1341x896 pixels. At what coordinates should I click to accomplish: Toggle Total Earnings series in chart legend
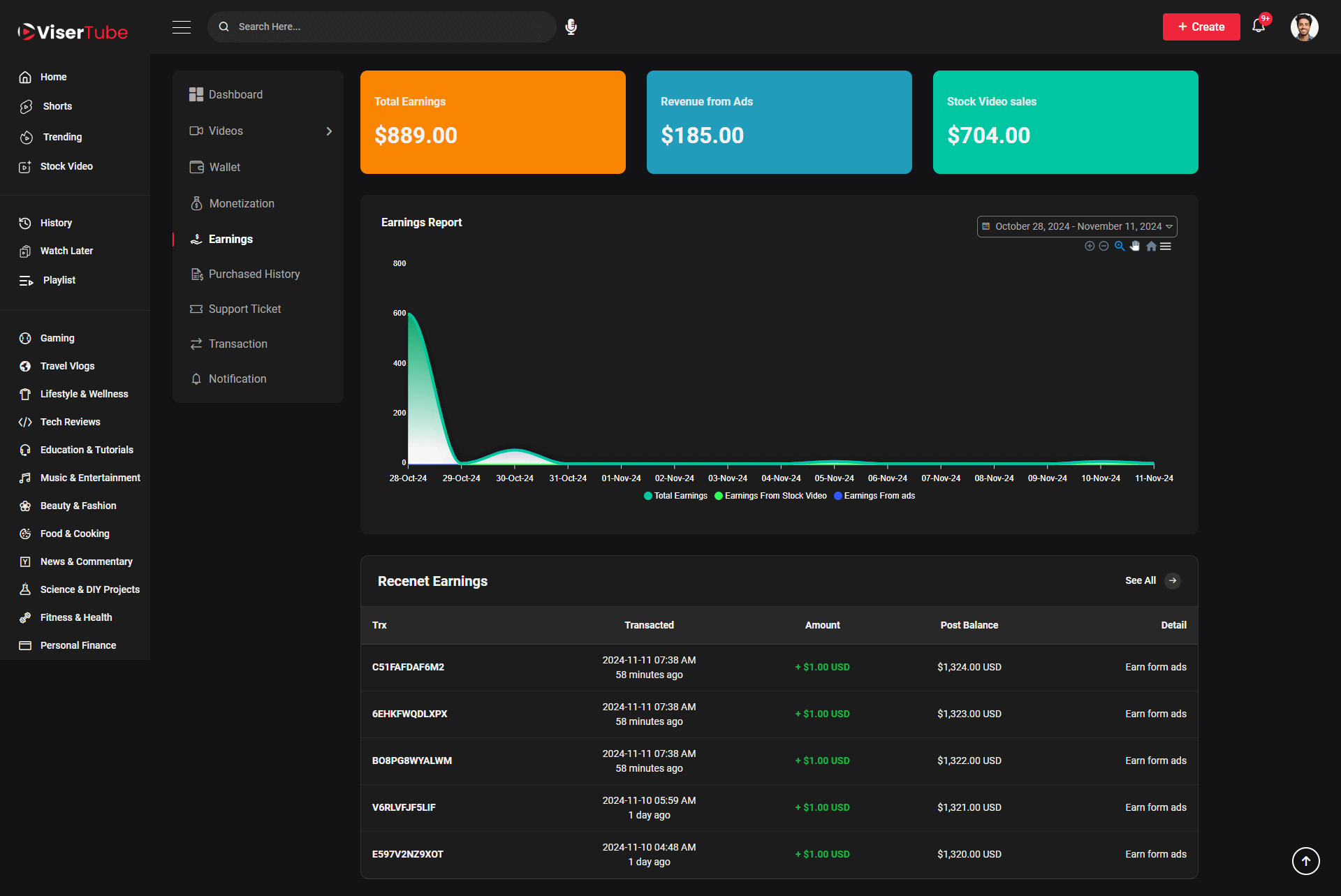675,496
